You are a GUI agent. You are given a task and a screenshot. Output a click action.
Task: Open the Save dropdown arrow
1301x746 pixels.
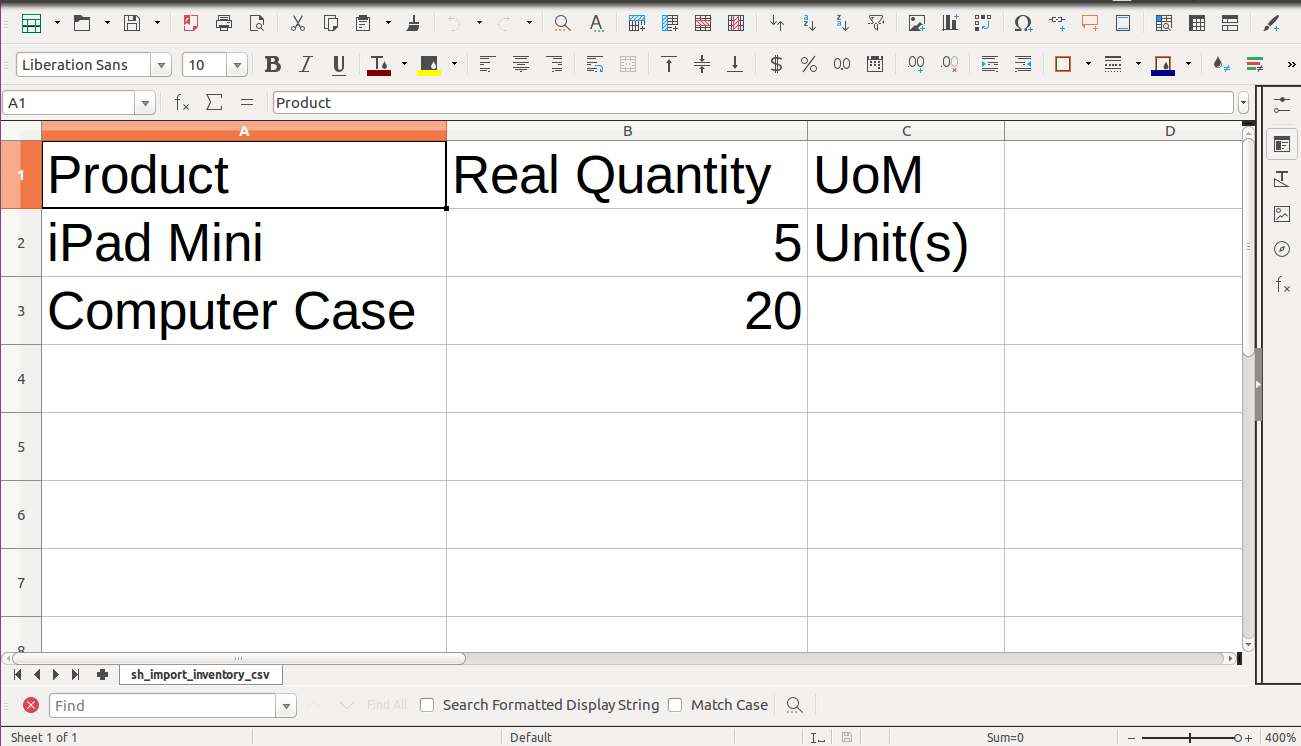coord(157,23)
